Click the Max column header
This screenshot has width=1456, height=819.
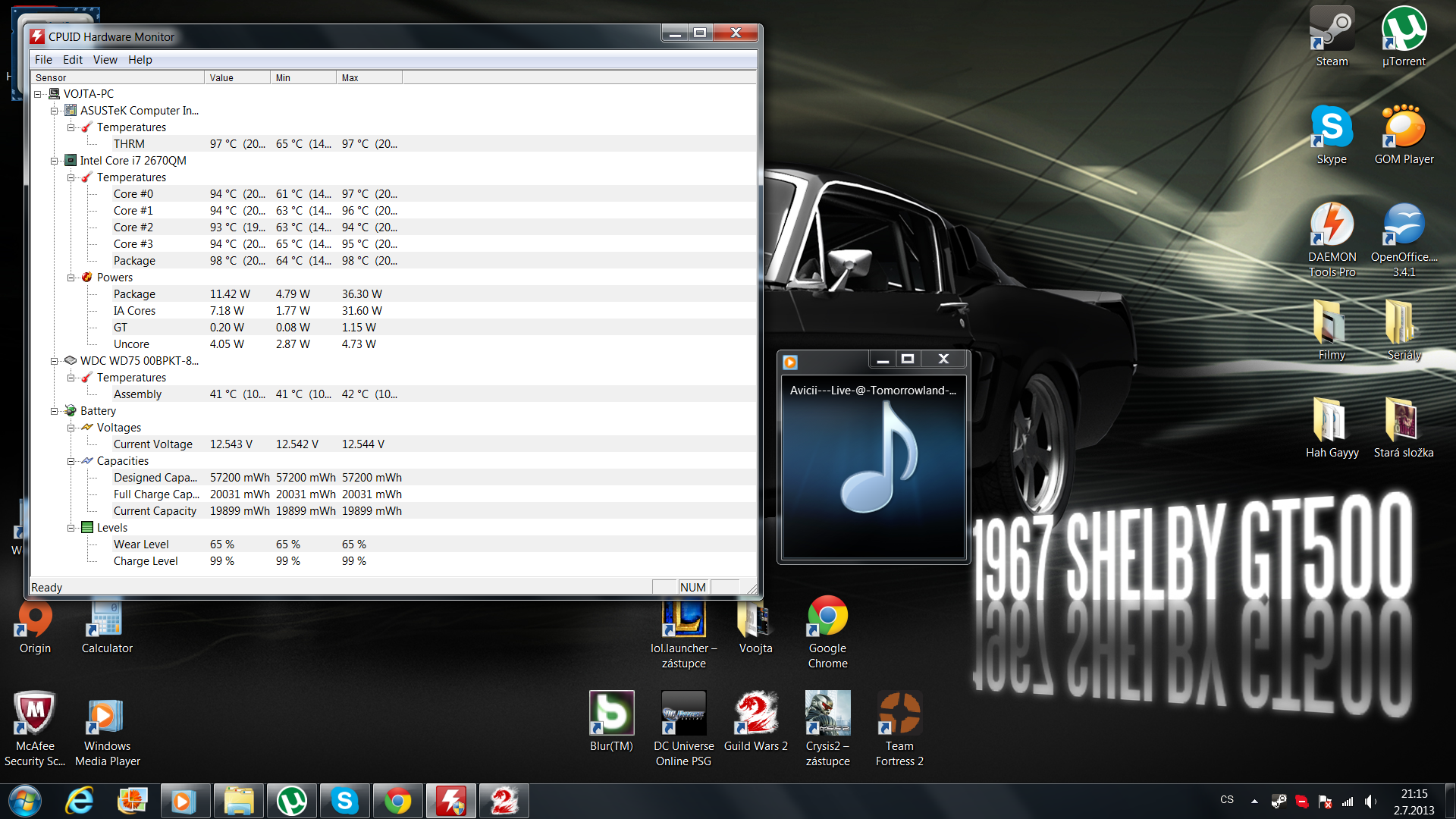[x=369, y=77]
